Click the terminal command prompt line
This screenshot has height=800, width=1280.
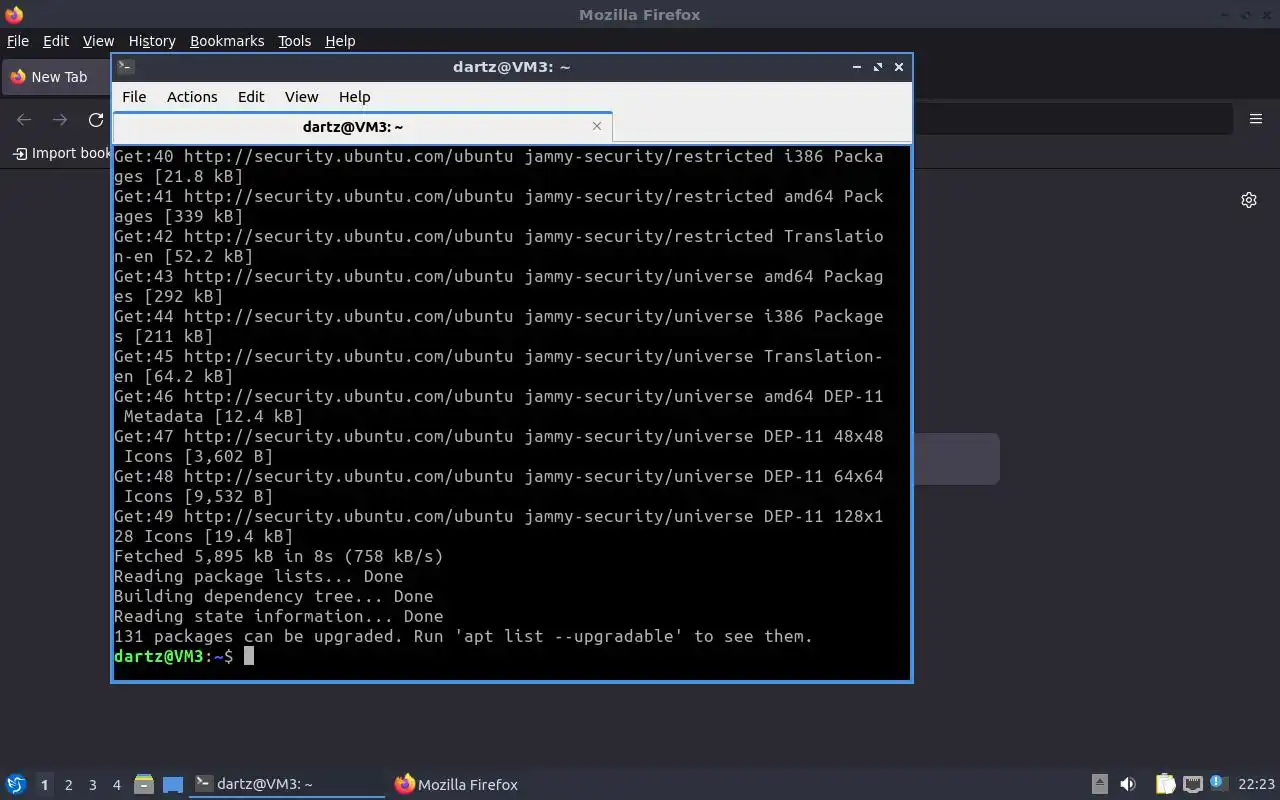(184, 656)
